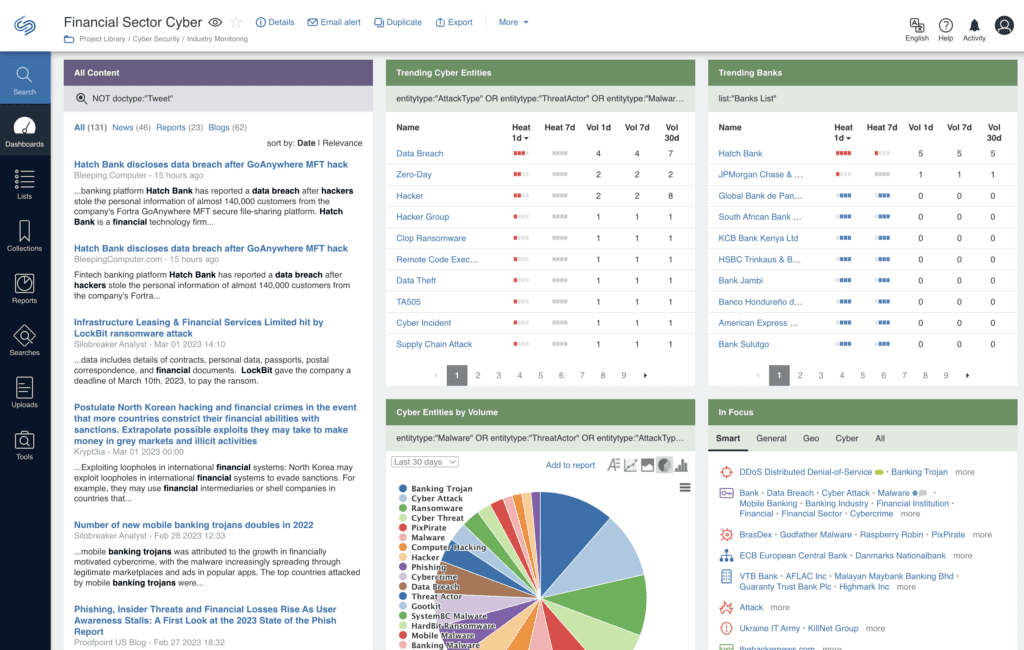Open the user profile avatar
Viewport: 1024px width, 650px height.
click(x=1004, y=25)
